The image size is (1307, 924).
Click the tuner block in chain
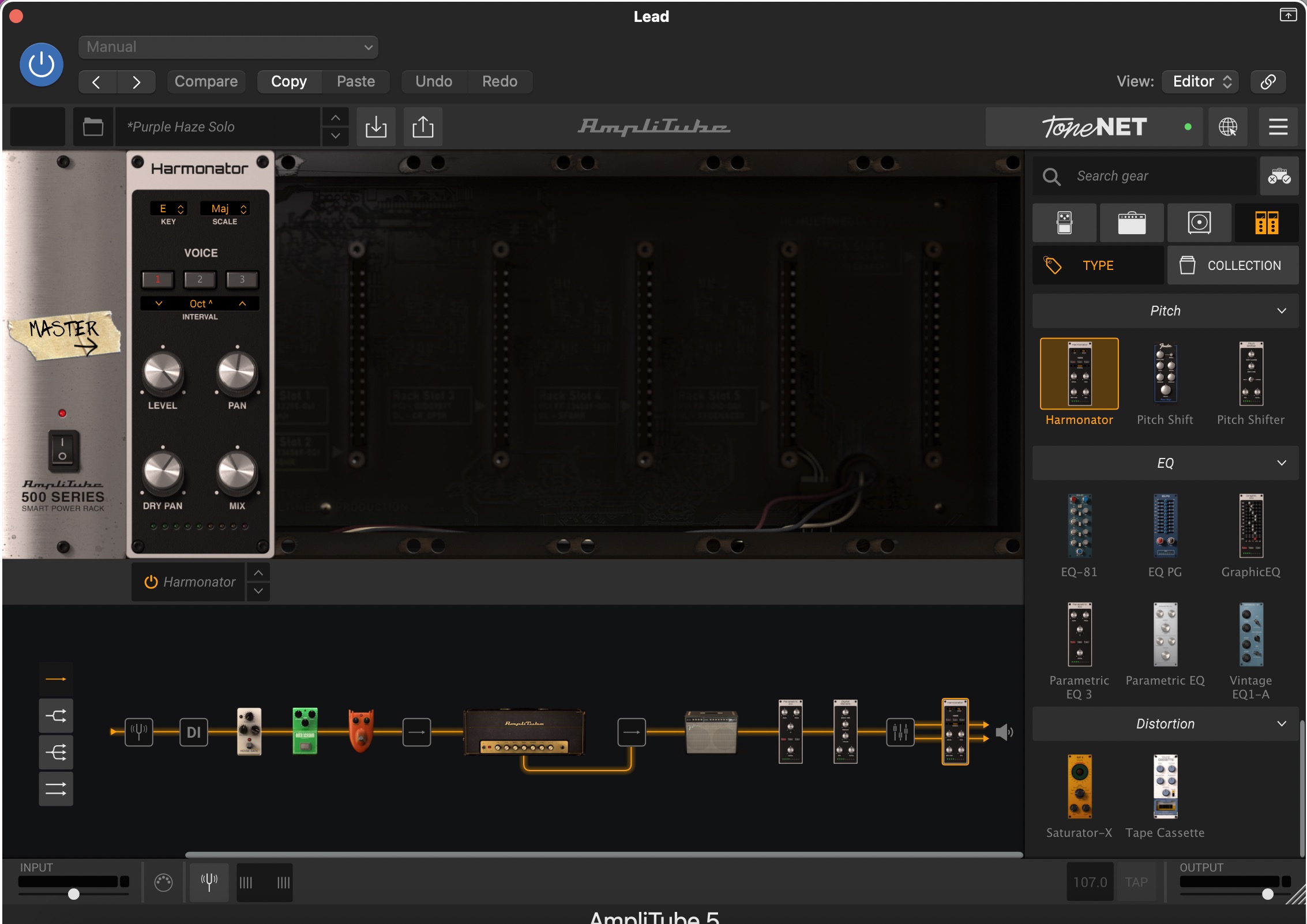click(x=139, y=732)
